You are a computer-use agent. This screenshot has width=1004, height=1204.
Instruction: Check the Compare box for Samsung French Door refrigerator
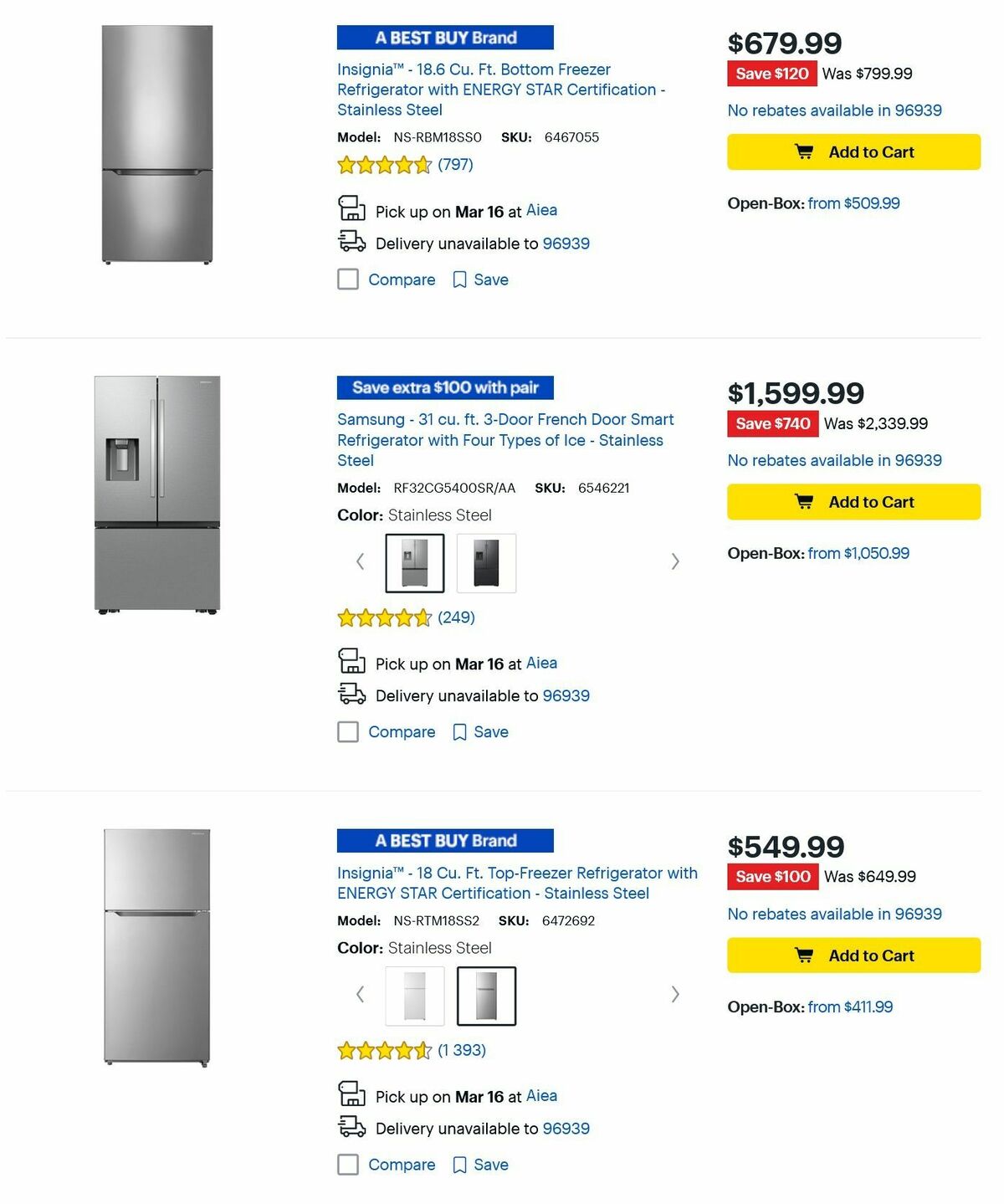(347, 731)
